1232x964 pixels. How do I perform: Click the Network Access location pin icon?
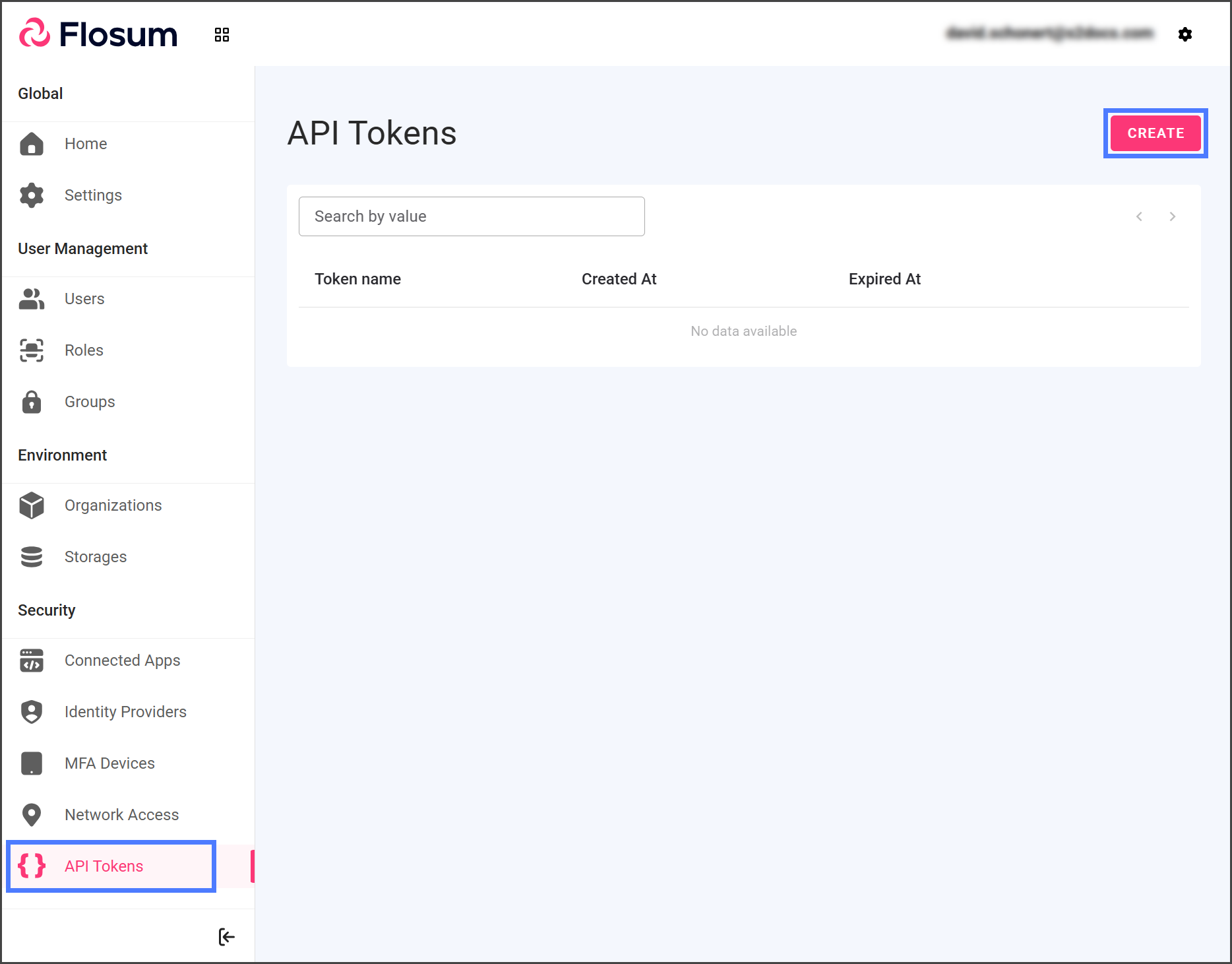coord(32,815)
